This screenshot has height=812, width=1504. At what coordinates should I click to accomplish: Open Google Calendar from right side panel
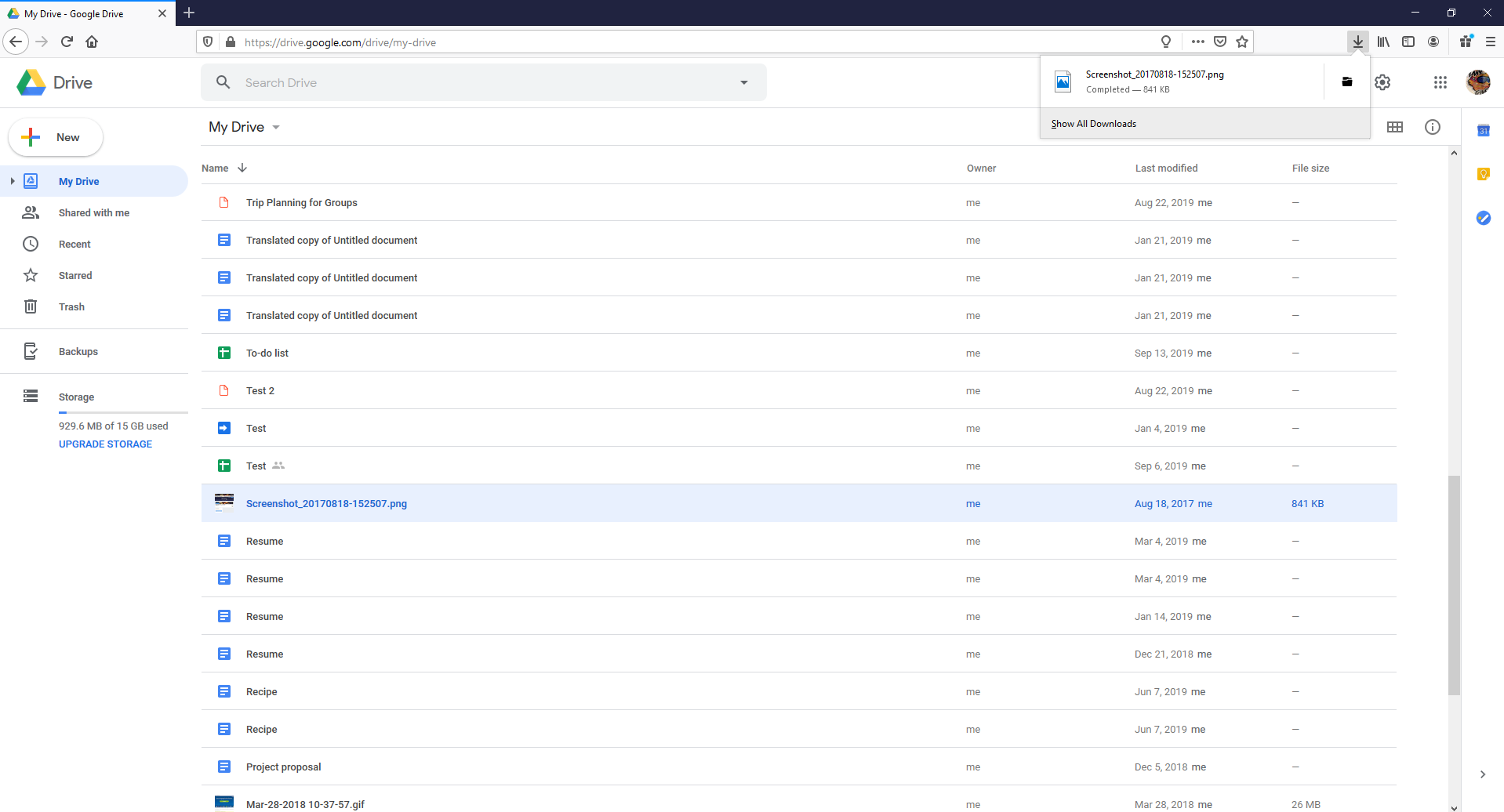tap(1483, 130)
